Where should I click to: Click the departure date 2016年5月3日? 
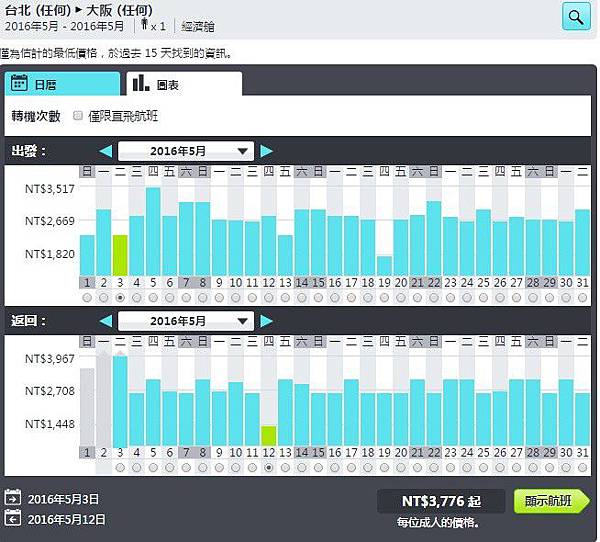coord(63,499)
